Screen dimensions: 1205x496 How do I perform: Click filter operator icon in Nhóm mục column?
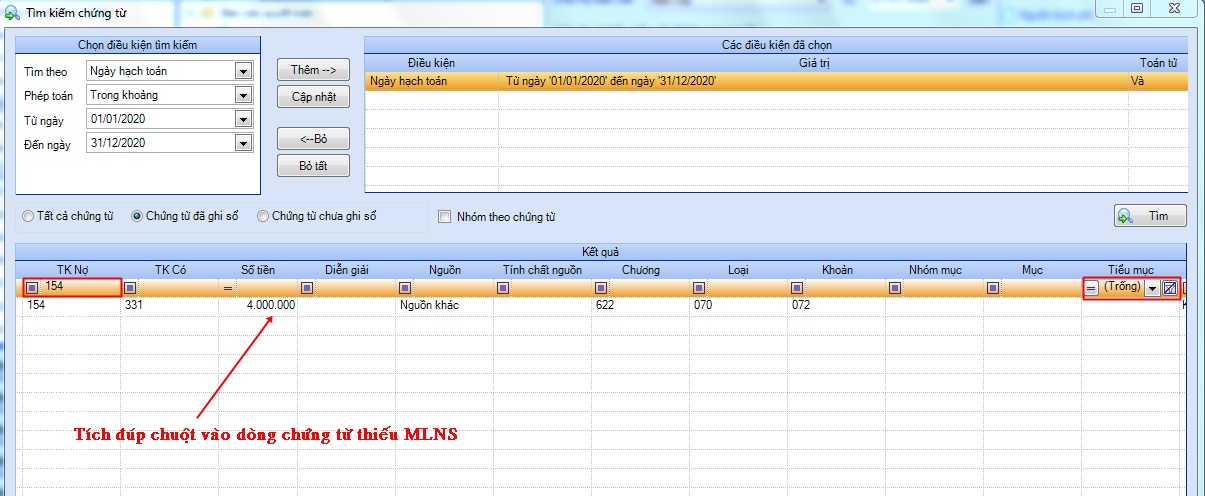(x=895, y=288)
